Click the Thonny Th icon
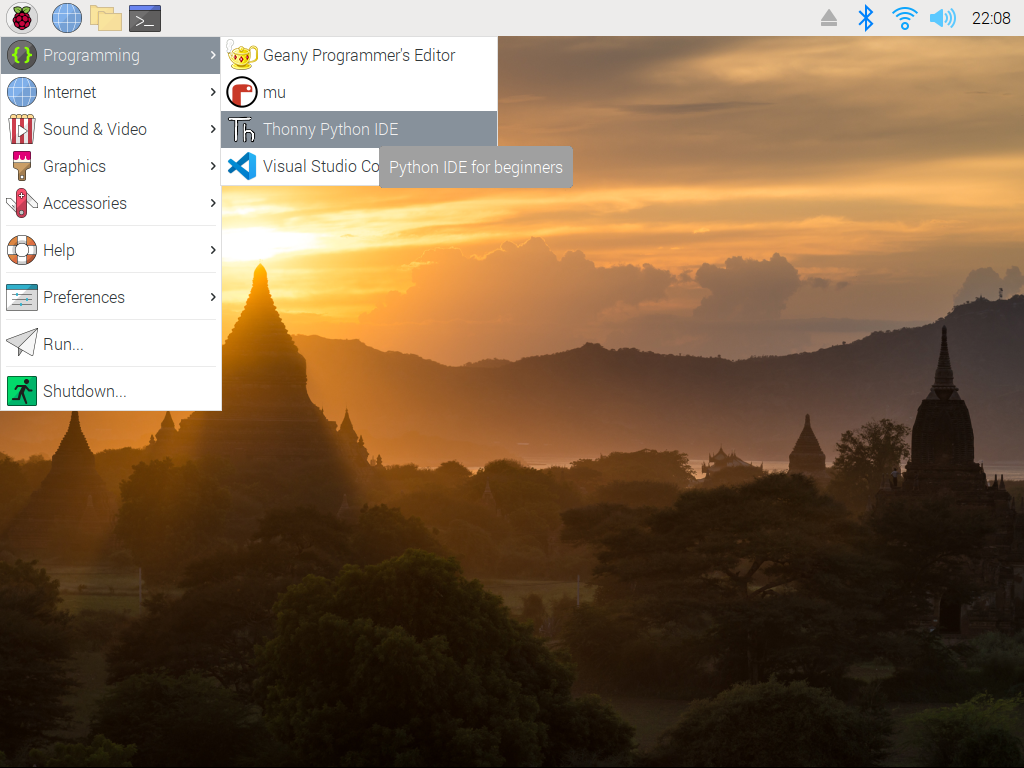Image resolution: width=1024 pixels, height=768 pixels. coord(242,129)
